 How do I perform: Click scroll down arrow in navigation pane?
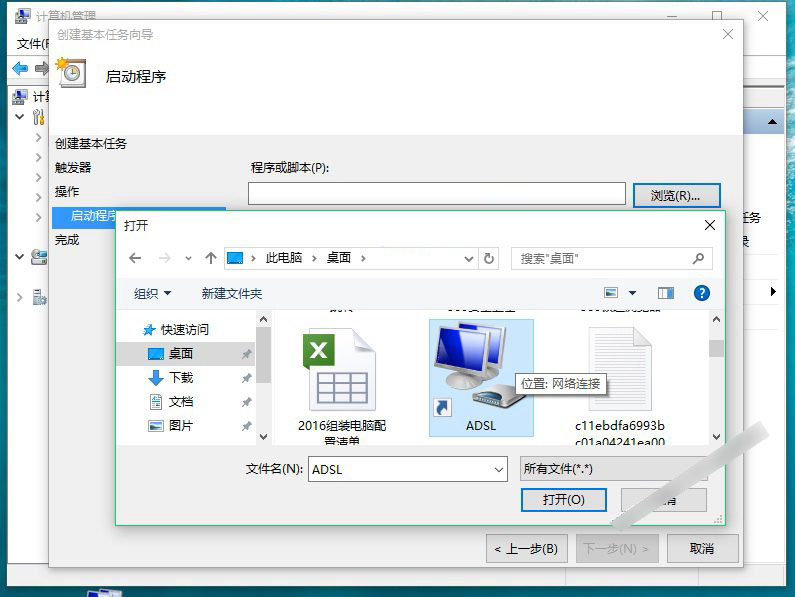(263, 437)
